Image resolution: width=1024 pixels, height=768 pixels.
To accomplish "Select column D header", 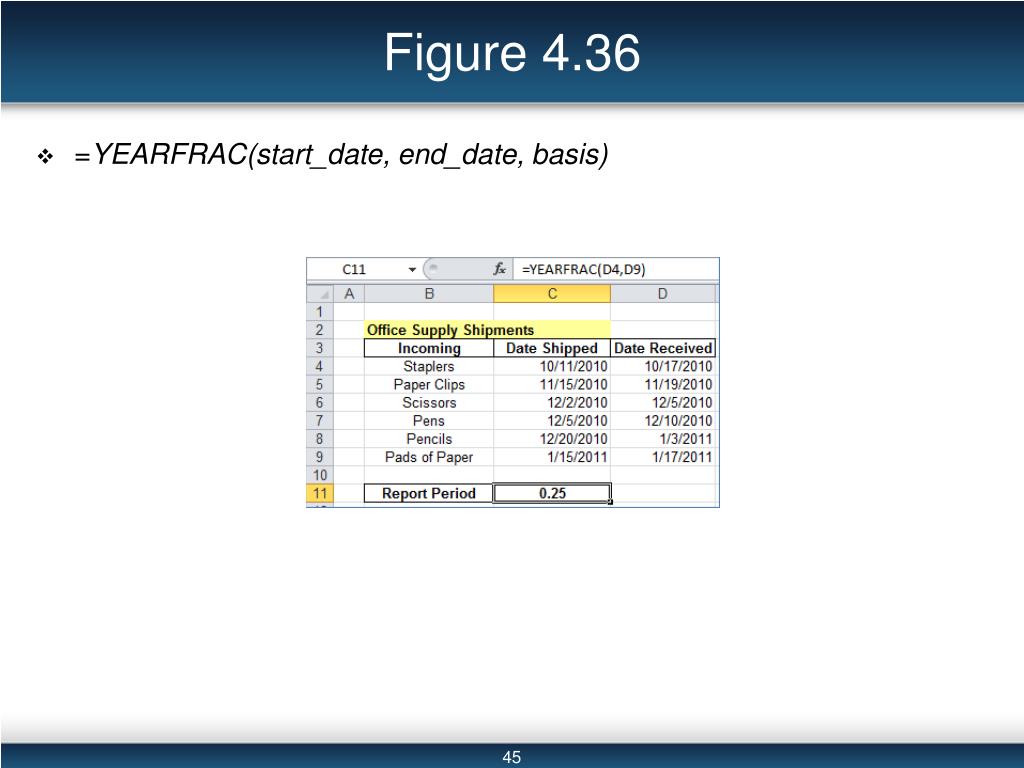I will coord(662,294).
